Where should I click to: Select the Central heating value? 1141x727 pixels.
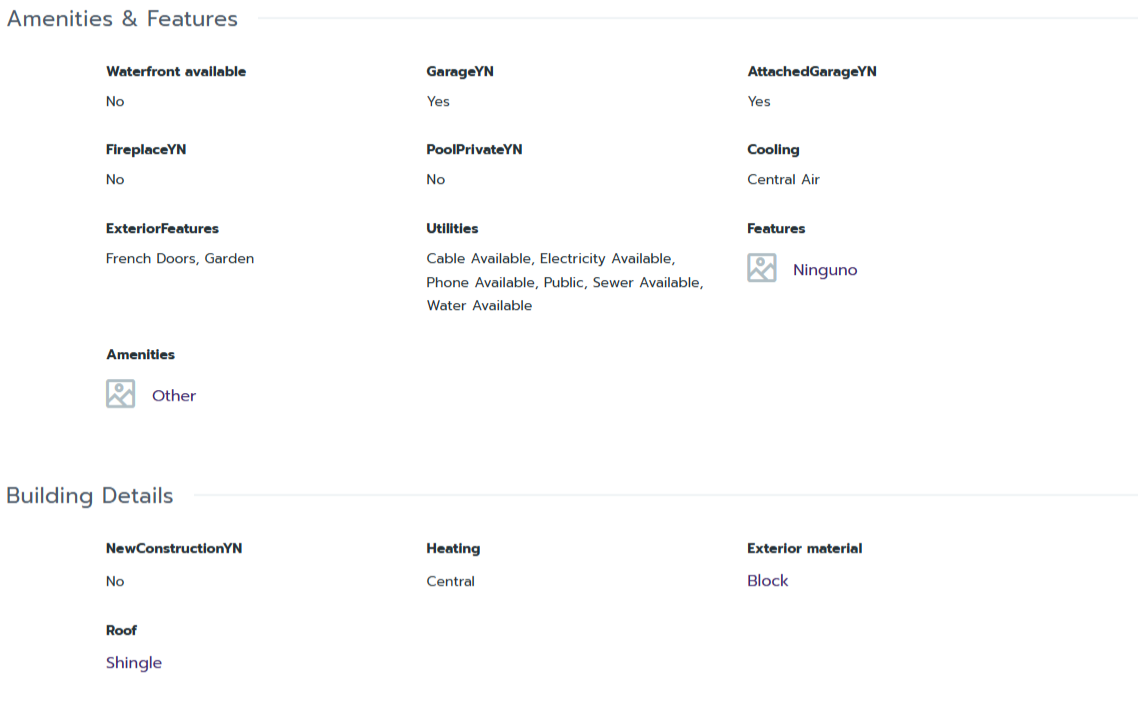[x=450, y=582]
